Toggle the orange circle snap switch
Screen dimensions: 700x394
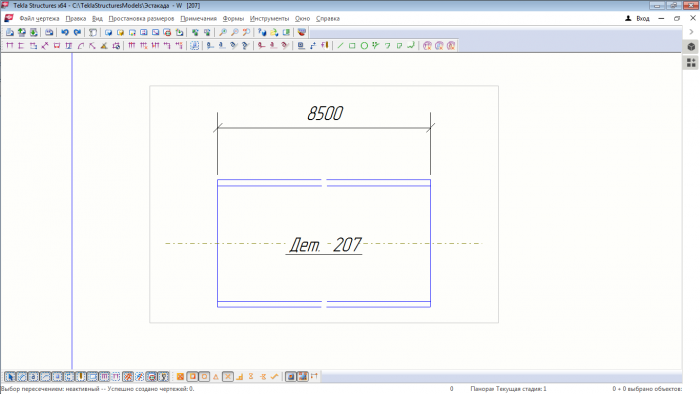tap(204, 377)
